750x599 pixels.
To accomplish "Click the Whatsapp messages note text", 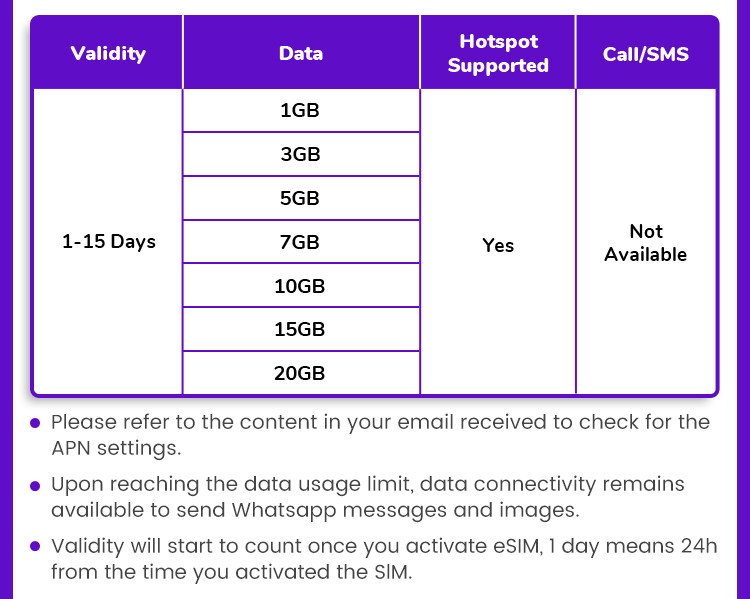I will click(368, 497).
